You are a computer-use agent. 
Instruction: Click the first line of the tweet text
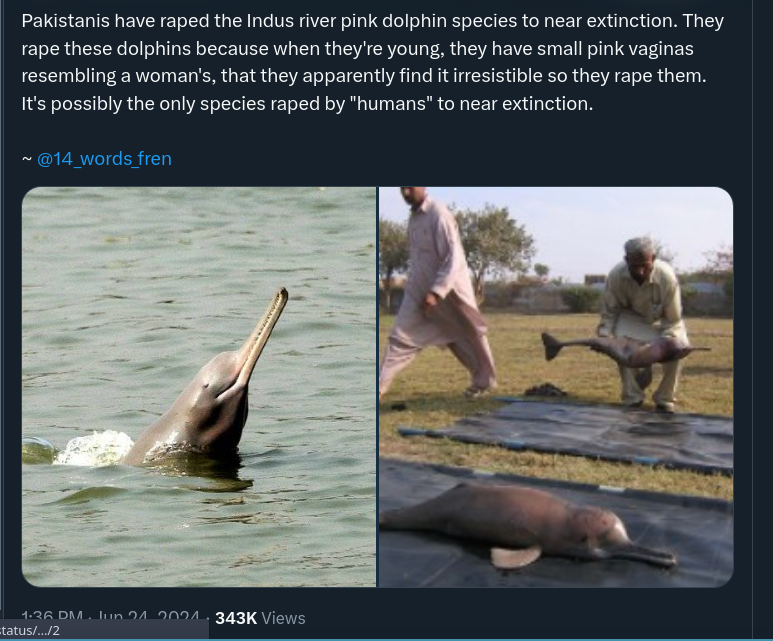(x=372, y=21)
